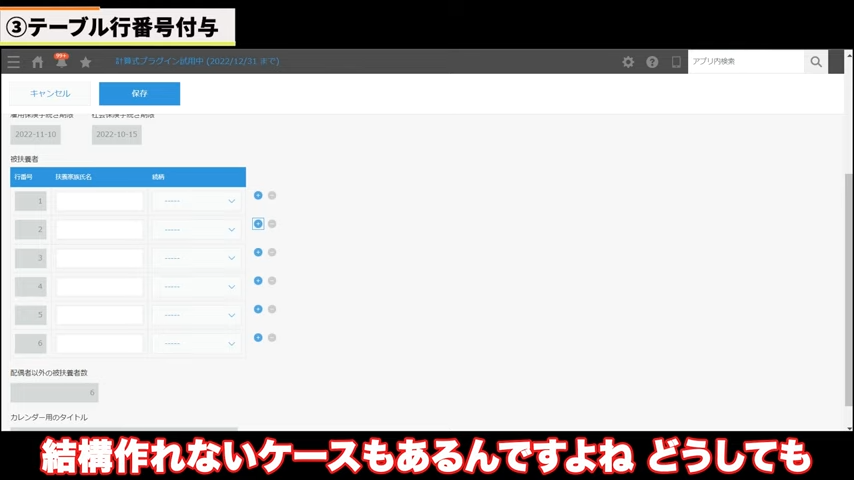Add a row after table row 6
The height and width of the screenshot is (480, 854).
click(x=258, y=338)
